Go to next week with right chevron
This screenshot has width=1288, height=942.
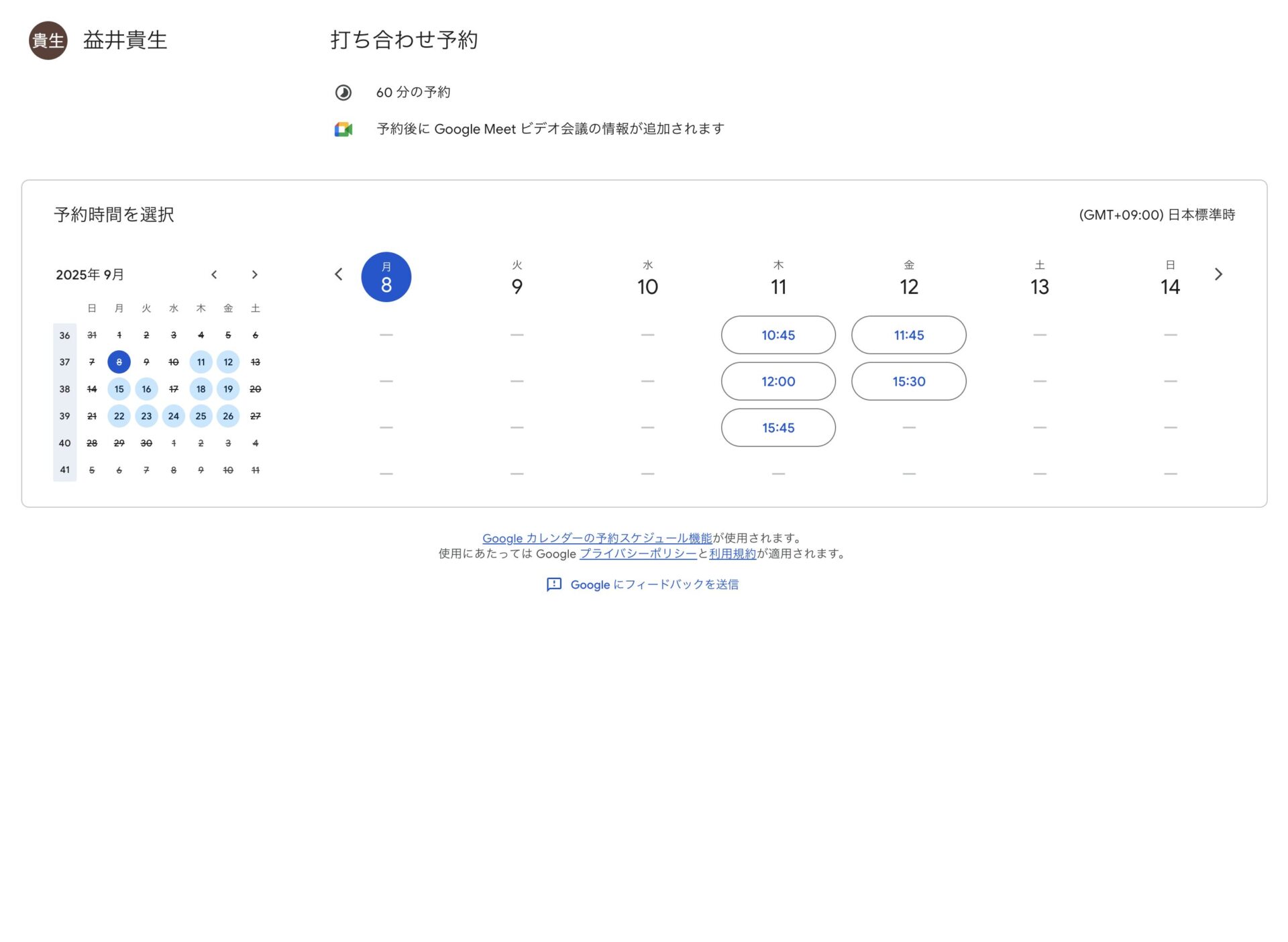tap(1219, 274)
